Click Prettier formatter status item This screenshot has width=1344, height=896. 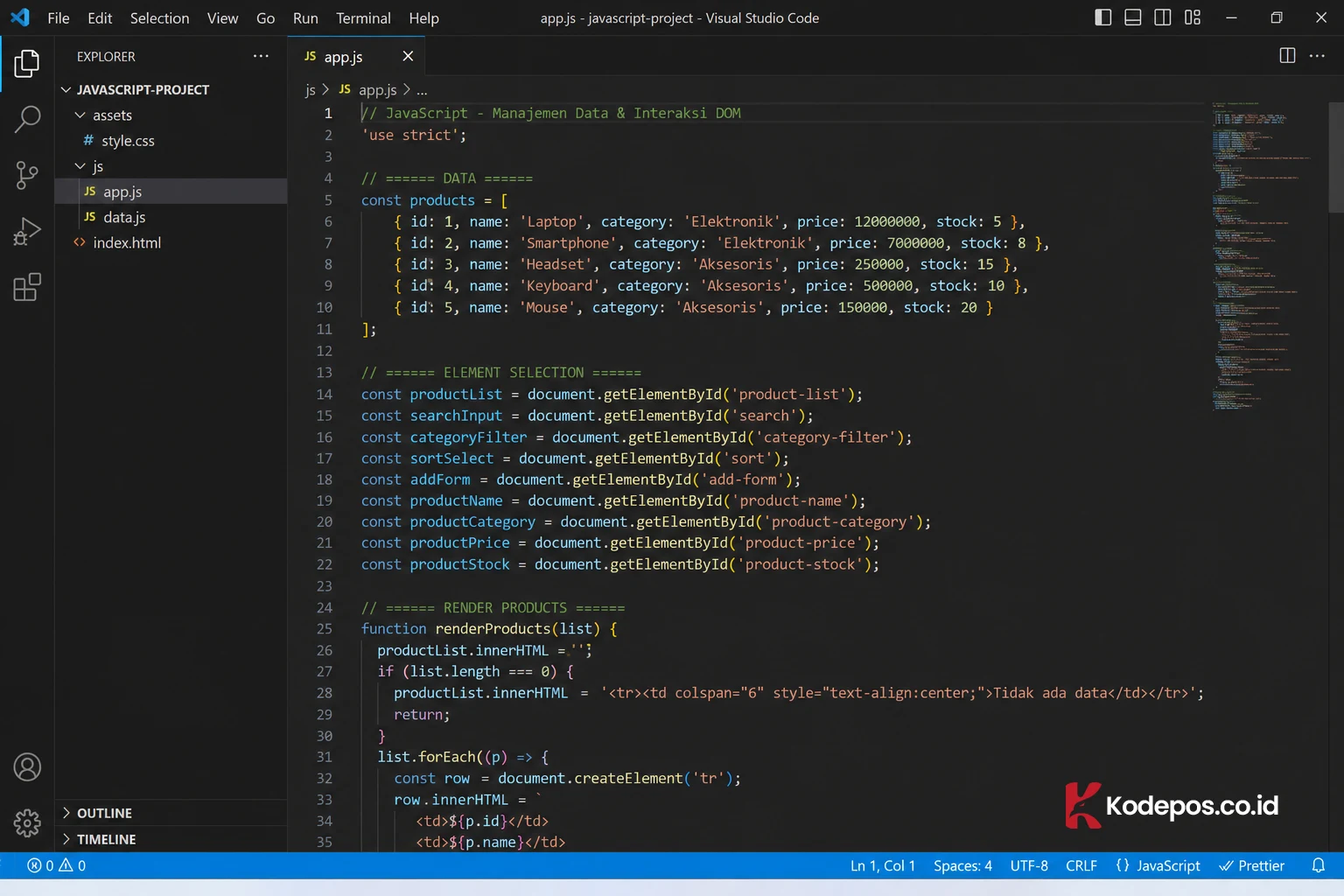[x=1252, y=865]
